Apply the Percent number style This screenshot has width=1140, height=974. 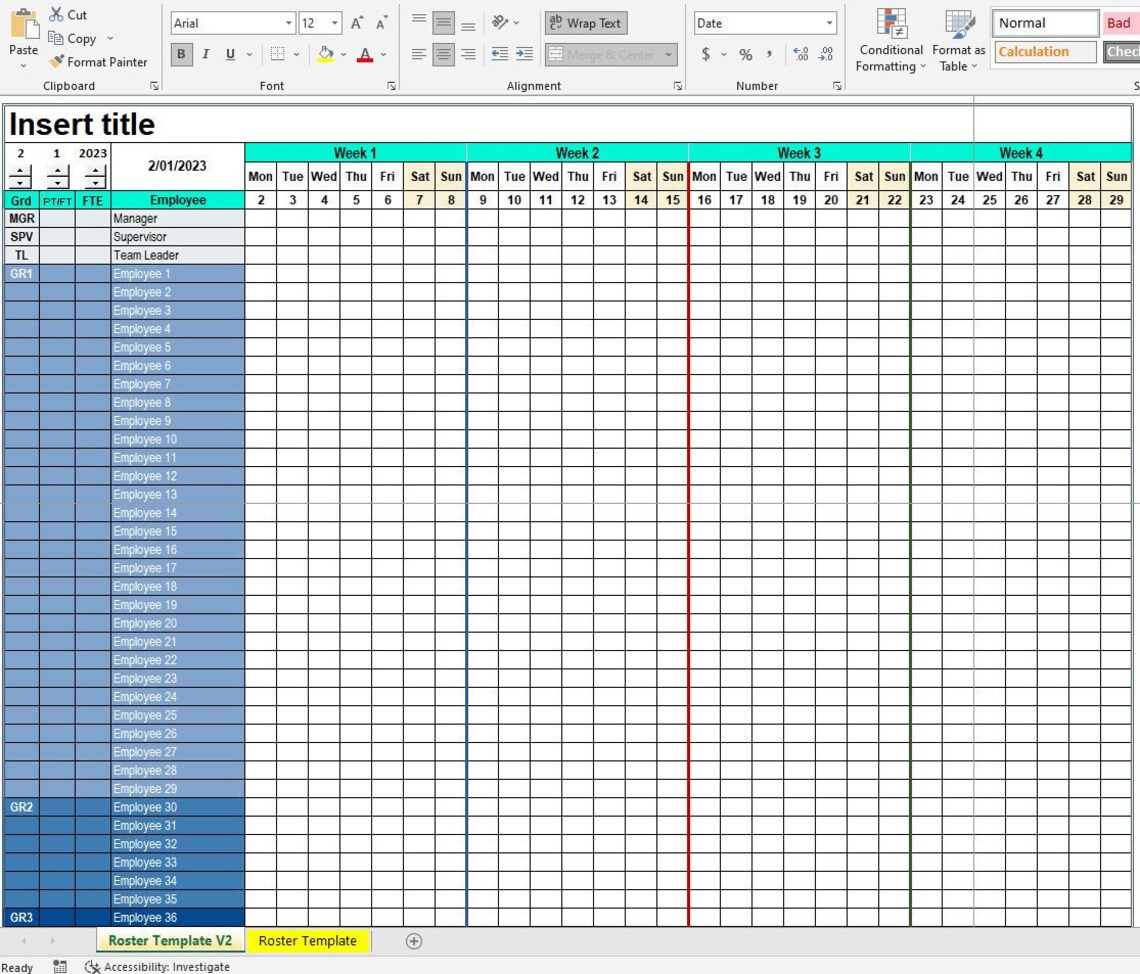point(745,55)
